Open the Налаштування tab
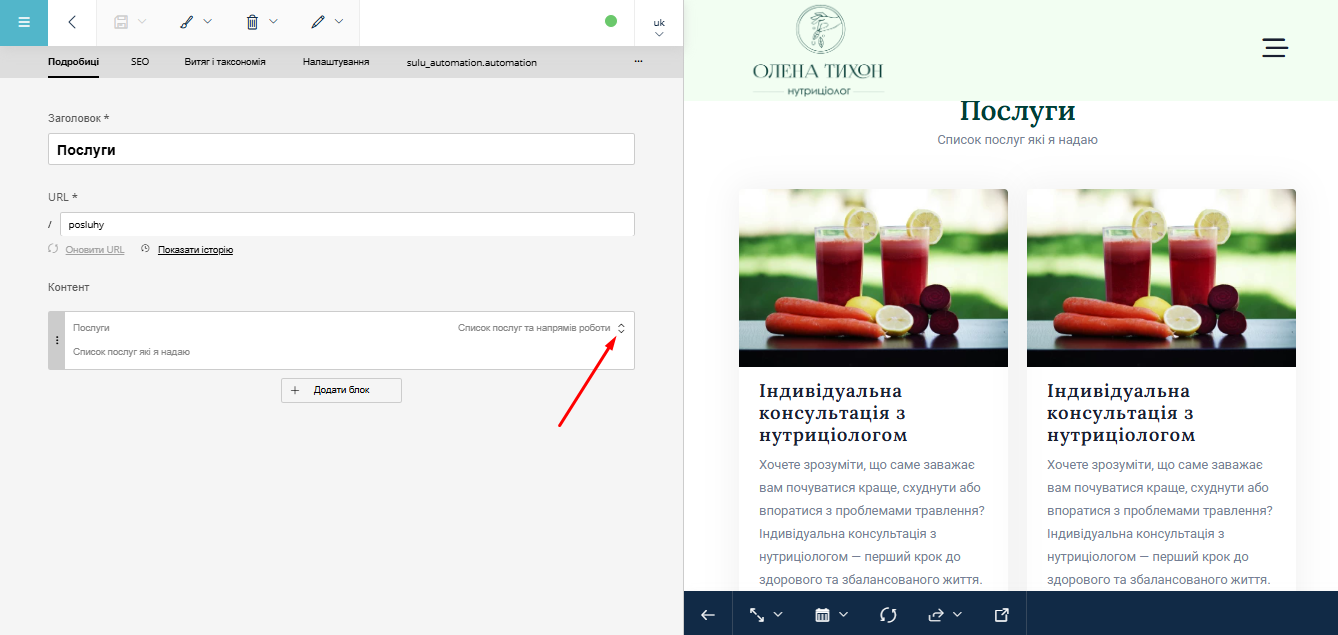Viewport: 1338px width, 635px height. 336,62
